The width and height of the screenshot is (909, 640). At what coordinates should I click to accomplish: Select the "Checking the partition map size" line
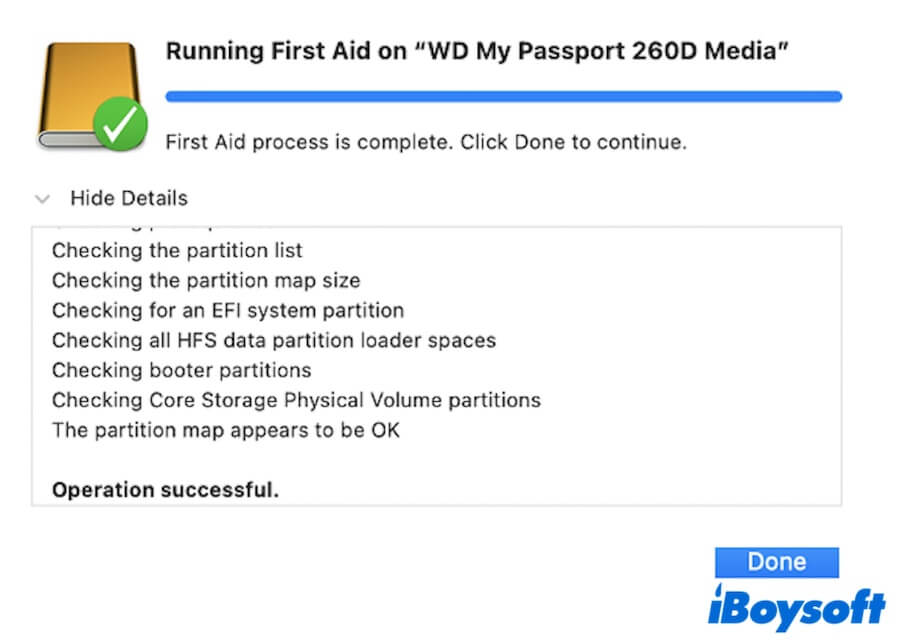click(206, 280)
